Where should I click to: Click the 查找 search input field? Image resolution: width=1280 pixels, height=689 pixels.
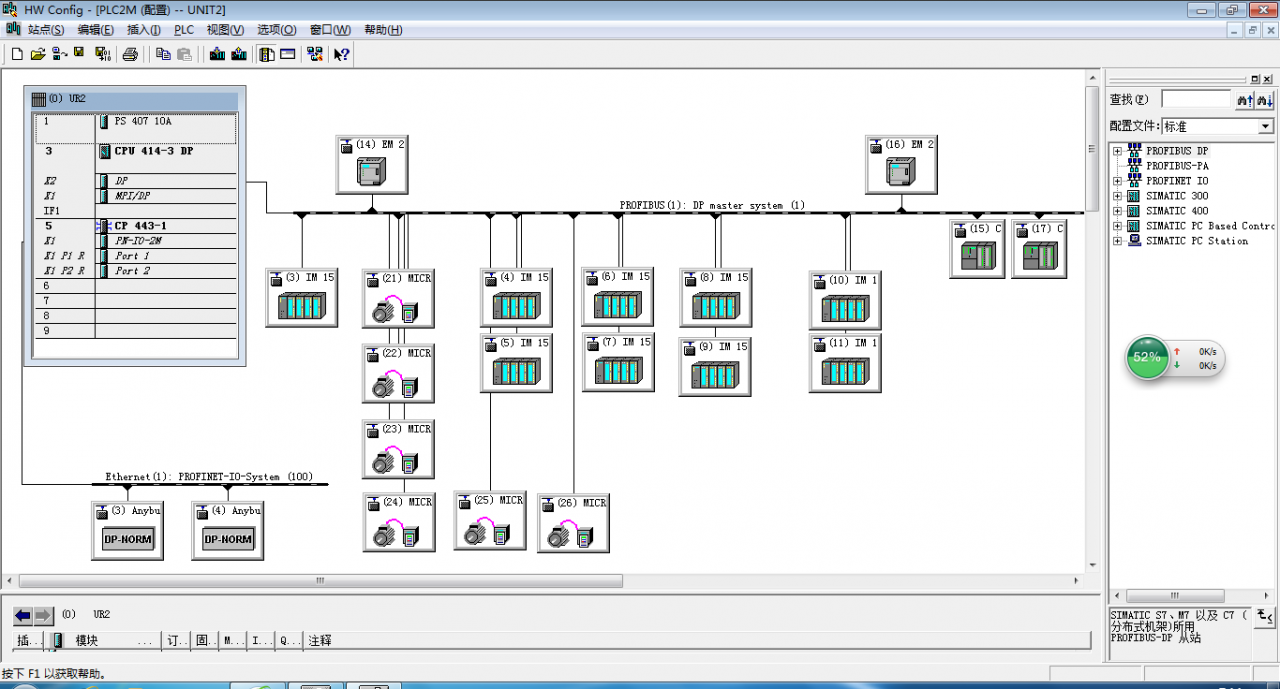coord(1196,99)
